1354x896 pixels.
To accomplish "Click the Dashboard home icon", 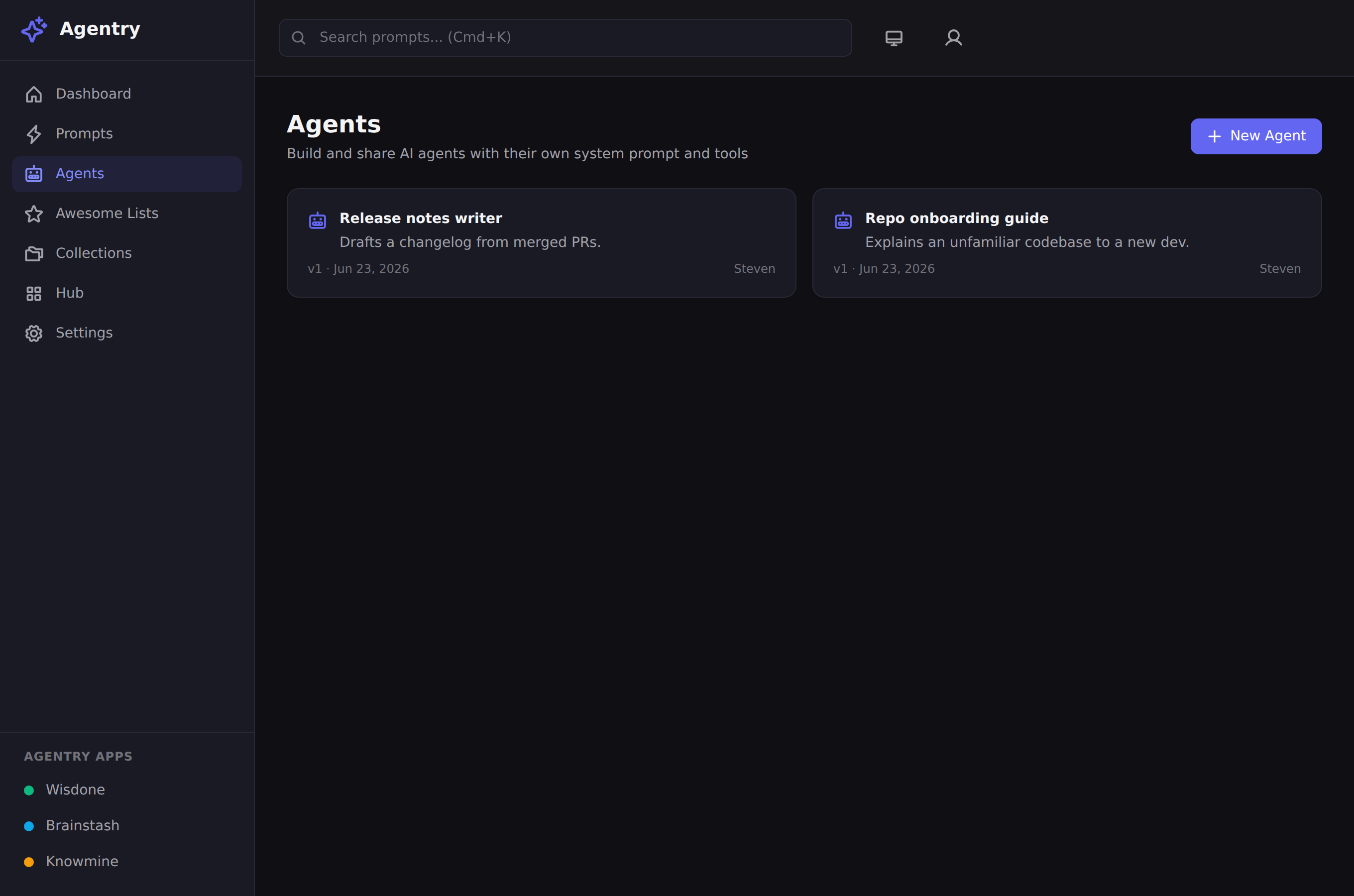I will [x=34, y=94].
